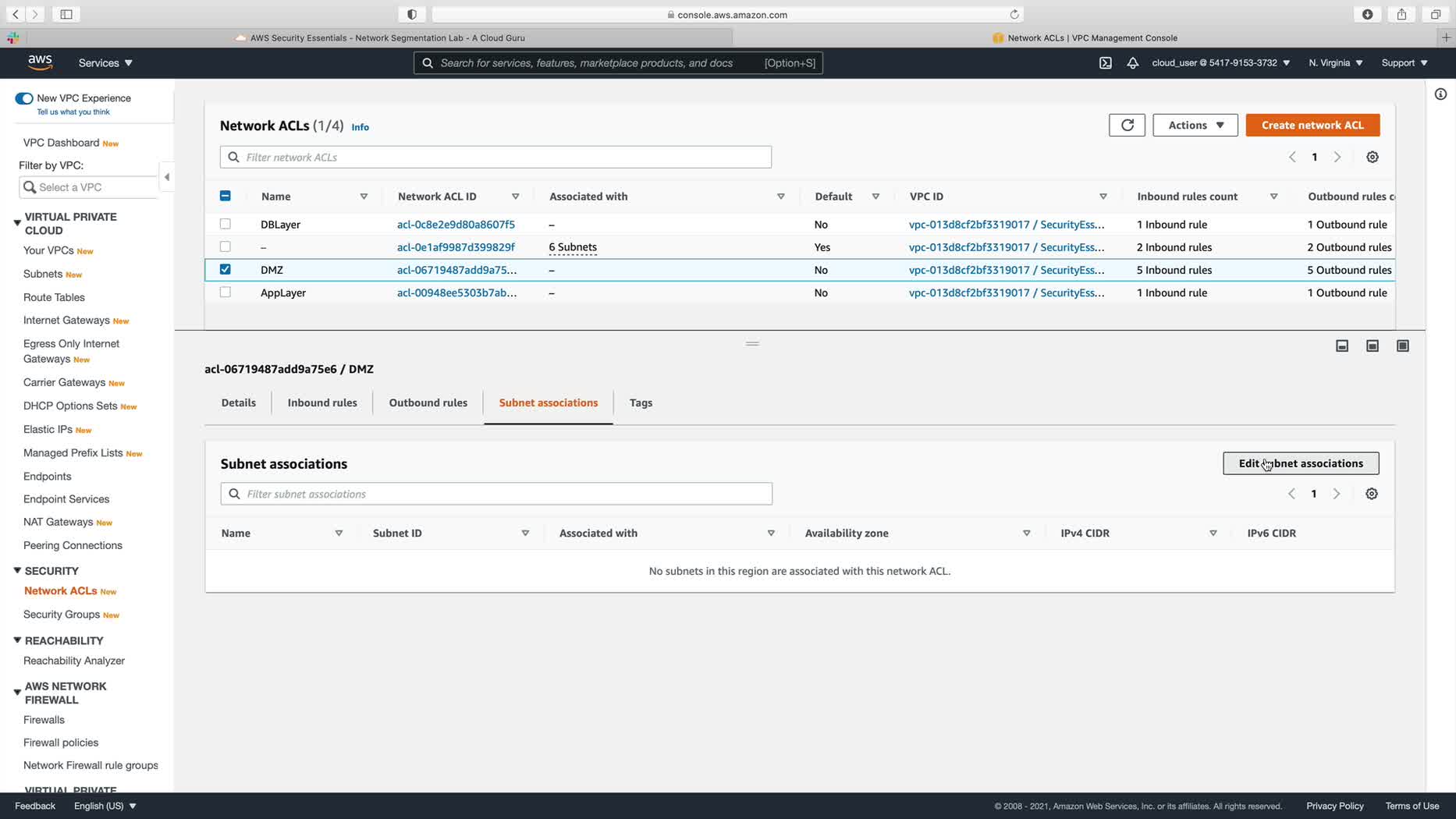
Task: Switch to the Inbound rules tab
Action: [321, 402]
